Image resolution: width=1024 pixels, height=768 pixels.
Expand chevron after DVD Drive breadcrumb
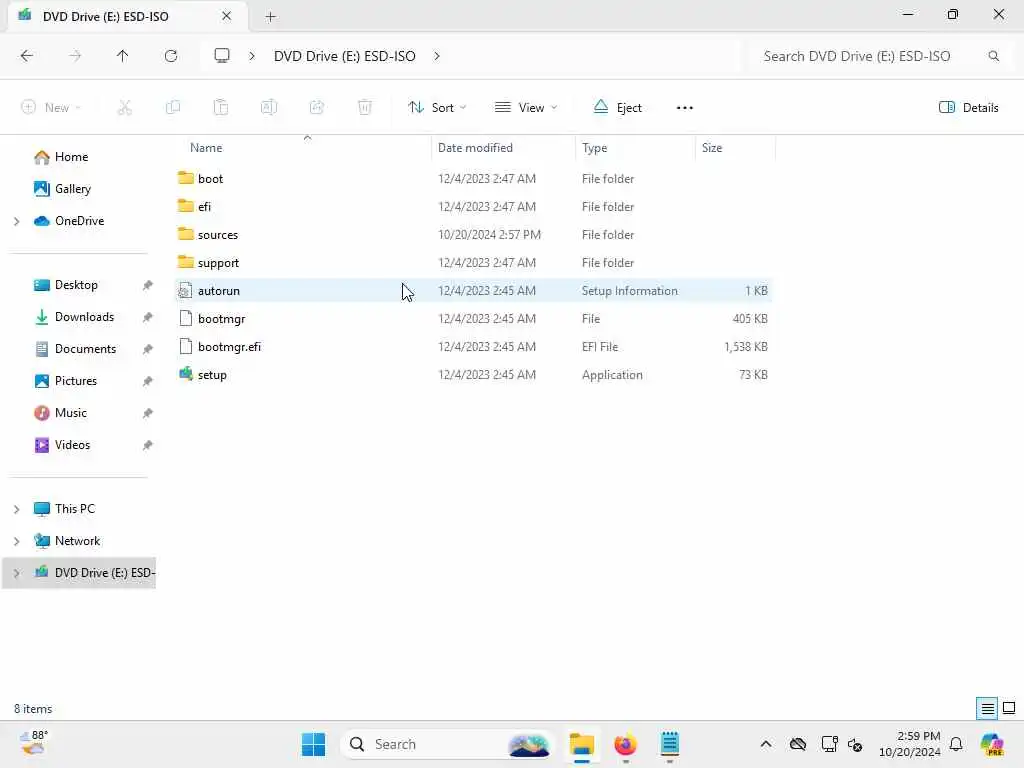[x=437, y=56]
